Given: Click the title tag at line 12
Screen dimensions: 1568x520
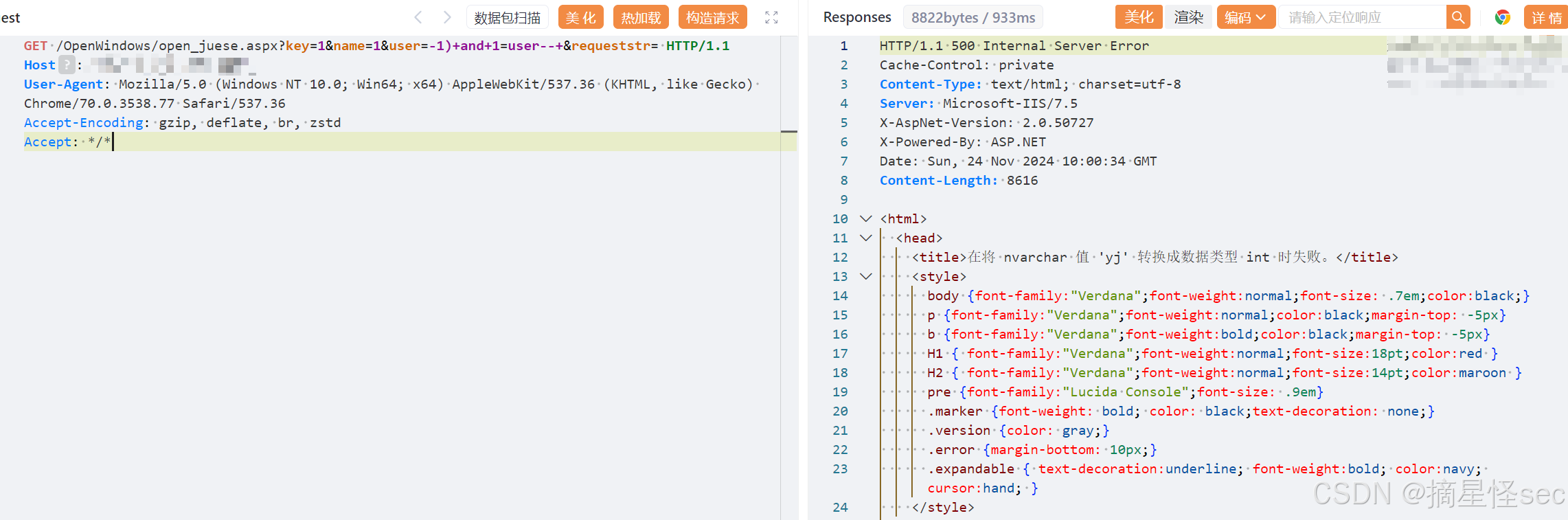Looking at the screenshot, I should point(1155,258).
